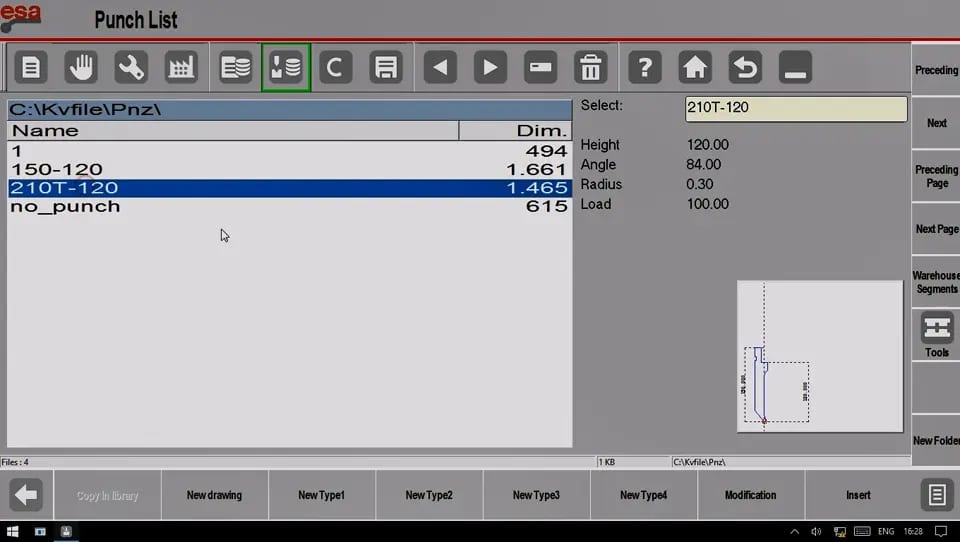Select the no_punch list entry
The height and width of the screenshot is (542, 960).
[x=290, y=206]
